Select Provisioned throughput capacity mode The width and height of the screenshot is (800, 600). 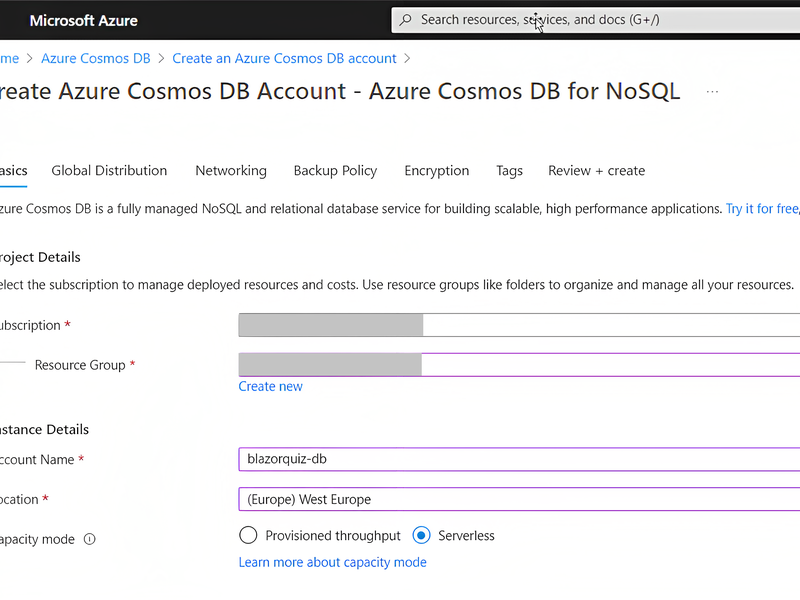click(x=248, y=535)
